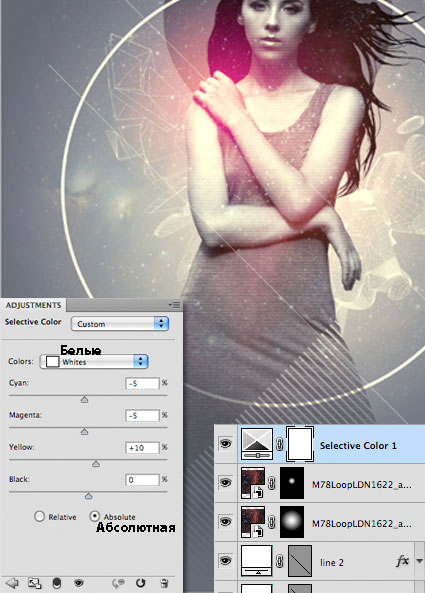
Task: Choose the Absolute method radio button
Action: tap(95, 516)
